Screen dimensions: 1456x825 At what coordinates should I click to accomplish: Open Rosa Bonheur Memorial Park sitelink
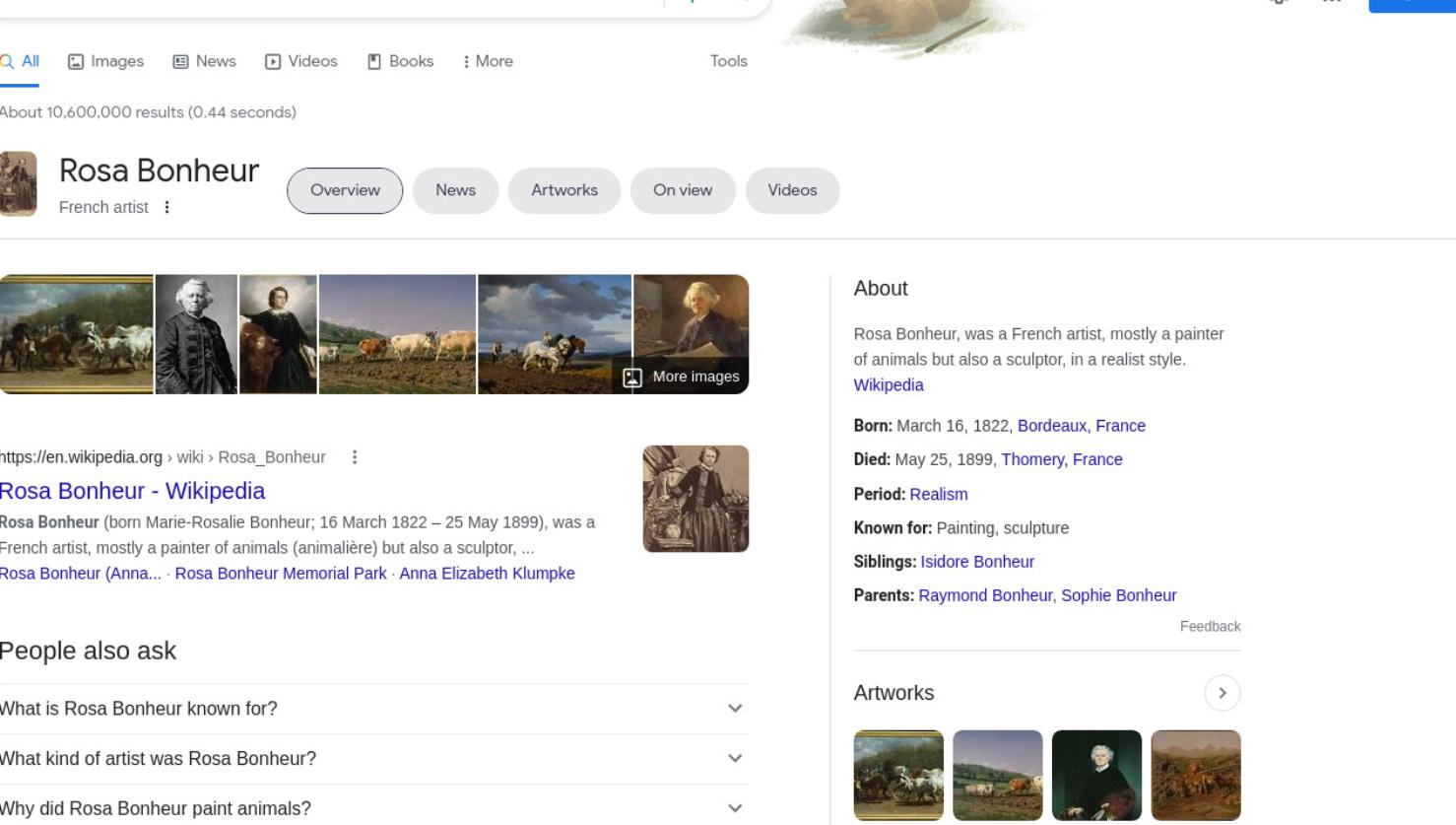pyautogui.click(x=281, y=574)
